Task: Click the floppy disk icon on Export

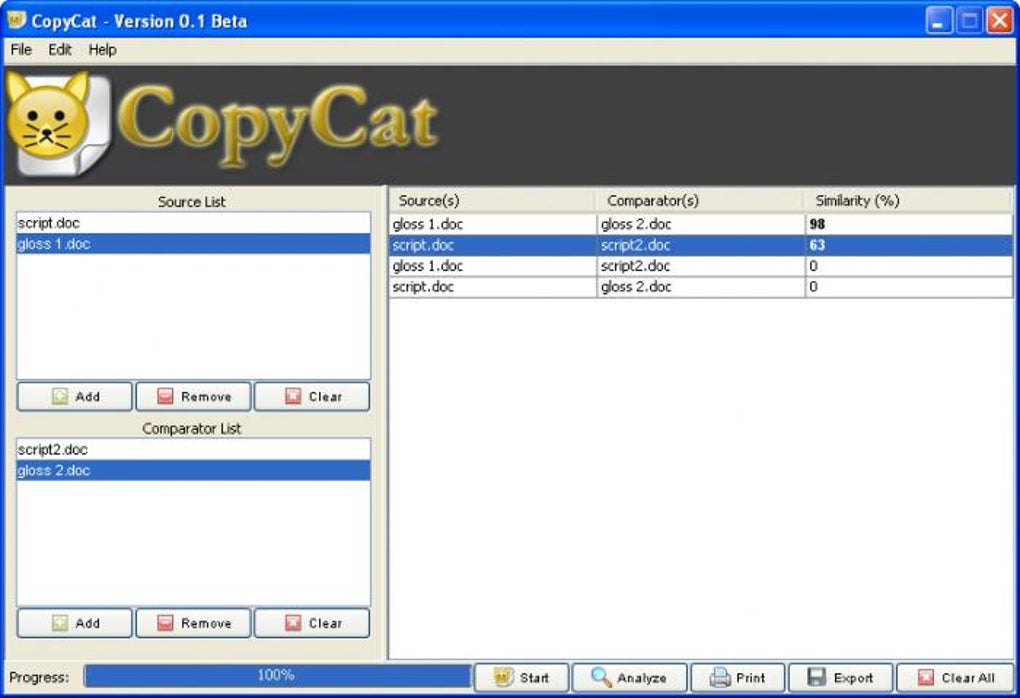Action: [816, 677]
